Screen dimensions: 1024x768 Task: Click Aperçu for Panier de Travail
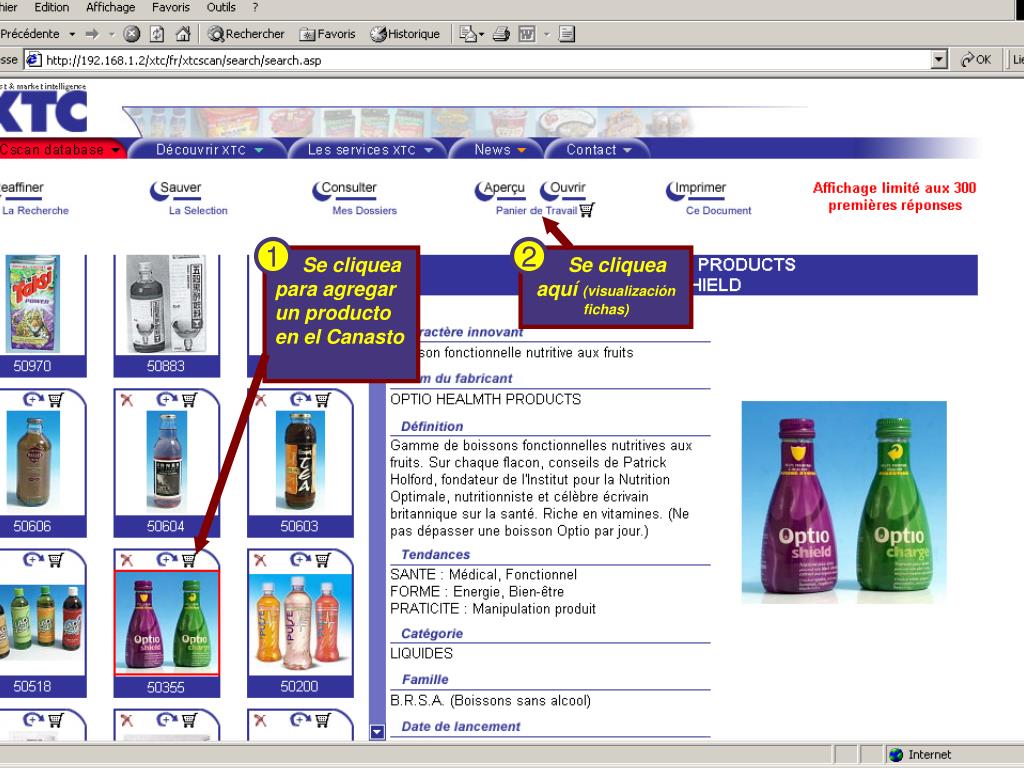[x=500, y=189]
